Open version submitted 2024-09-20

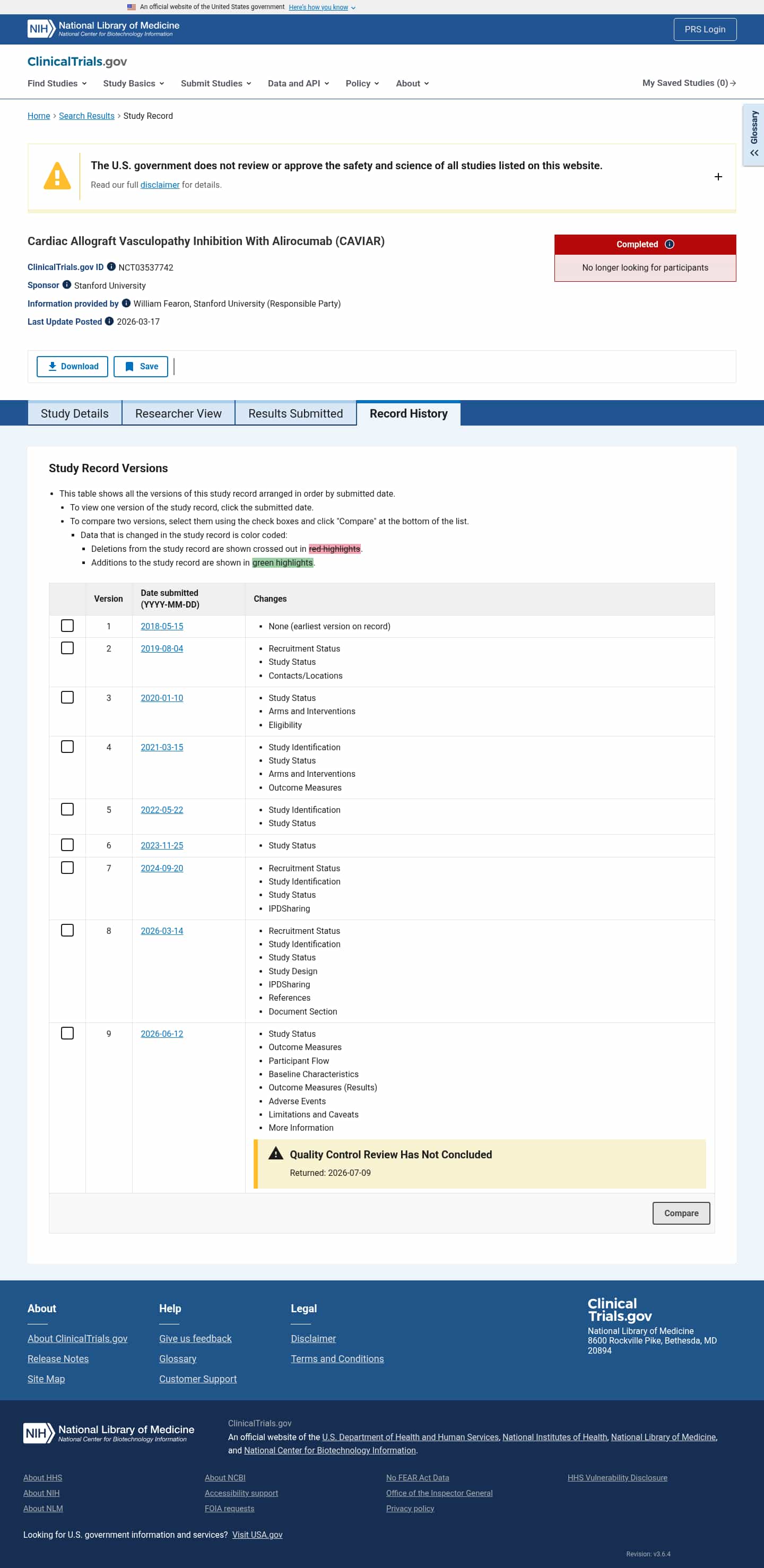(162, 869)
